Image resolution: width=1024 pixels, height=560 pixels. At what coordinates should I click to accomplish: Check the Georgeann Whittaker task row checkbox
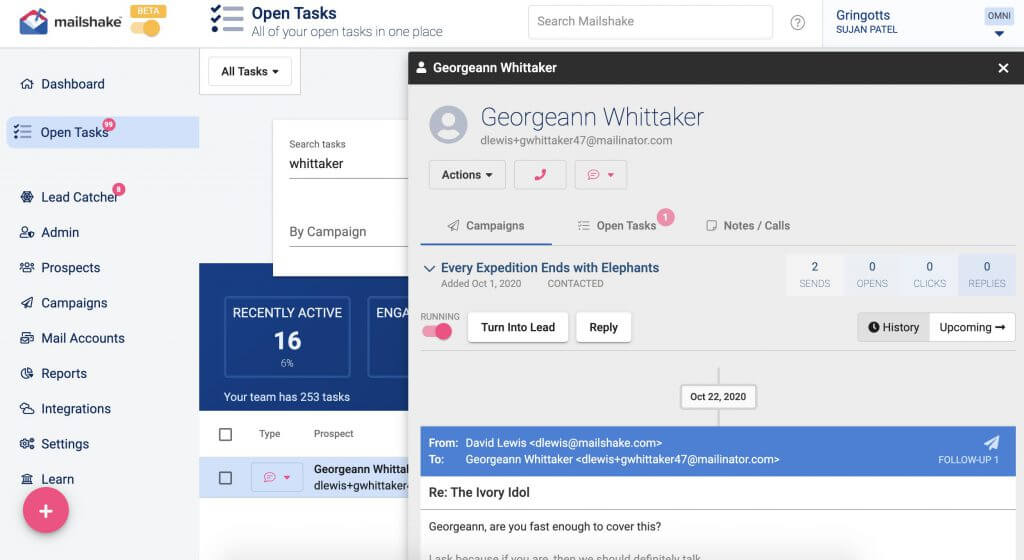point(225,478)
